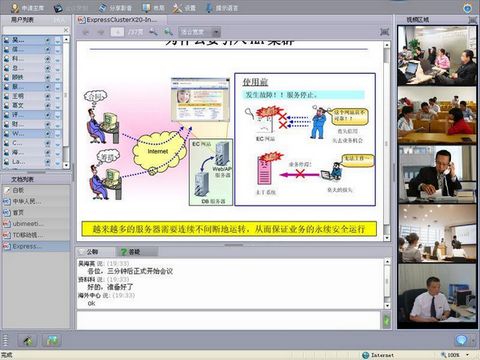Toggle camera icon for user 吴...

coord(48,40)
